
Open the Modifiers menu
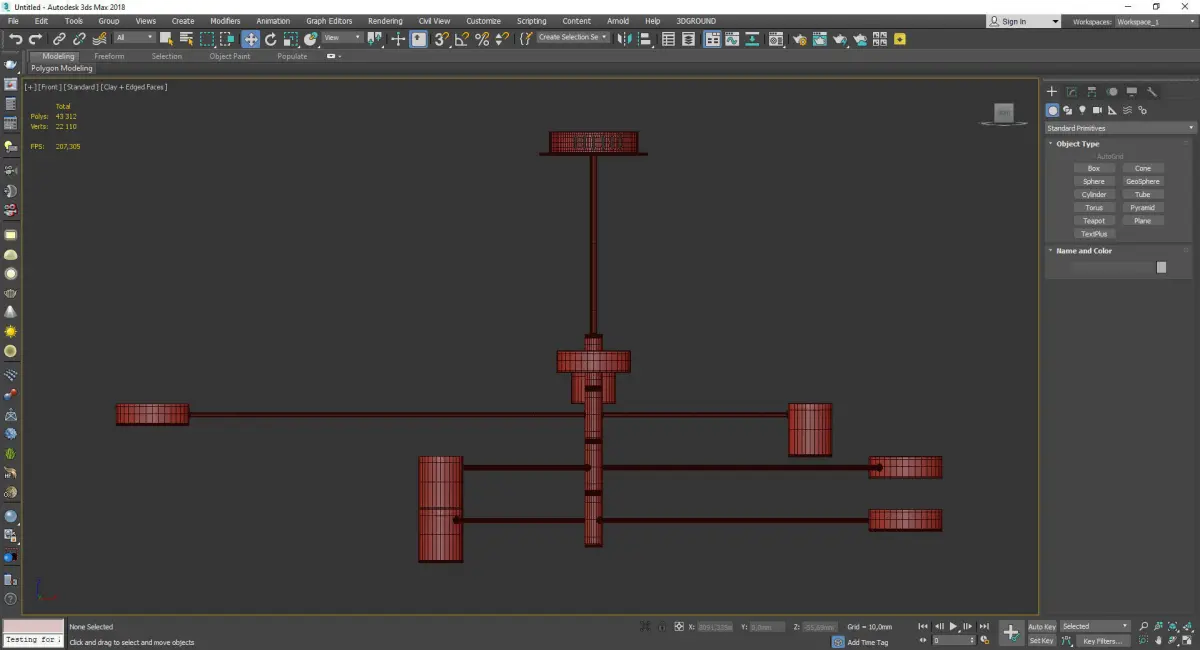tap(225, 21)
